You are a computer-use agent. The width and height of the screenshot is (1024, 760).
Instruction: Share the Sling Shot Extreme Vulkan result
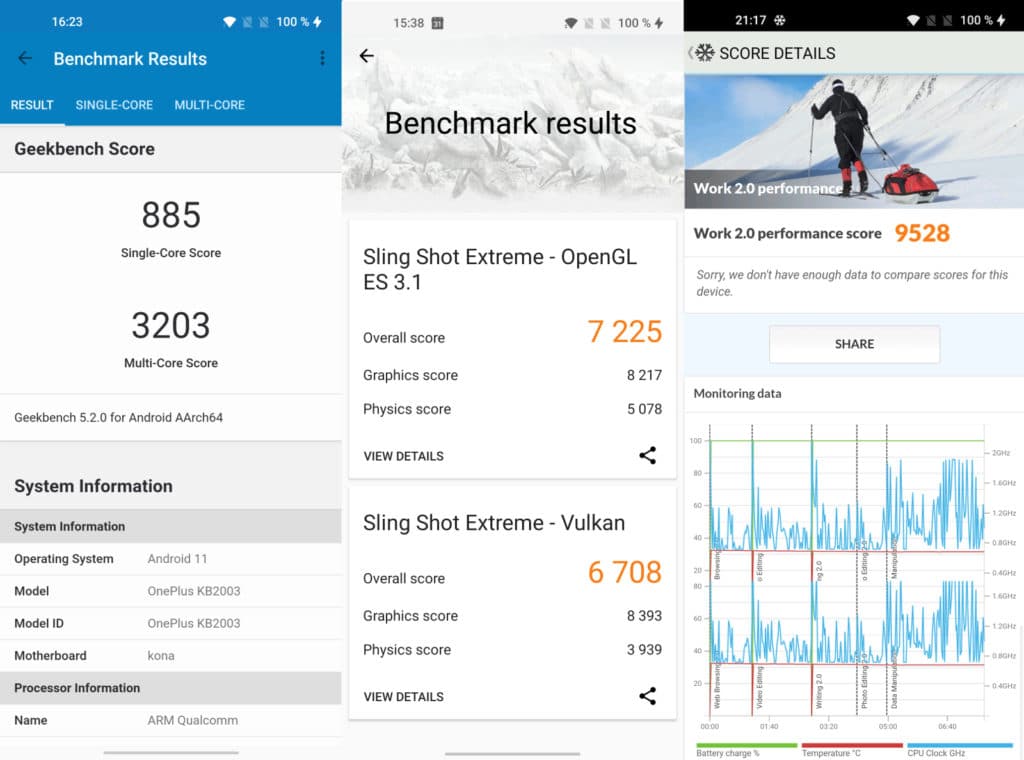click(647, 696)
